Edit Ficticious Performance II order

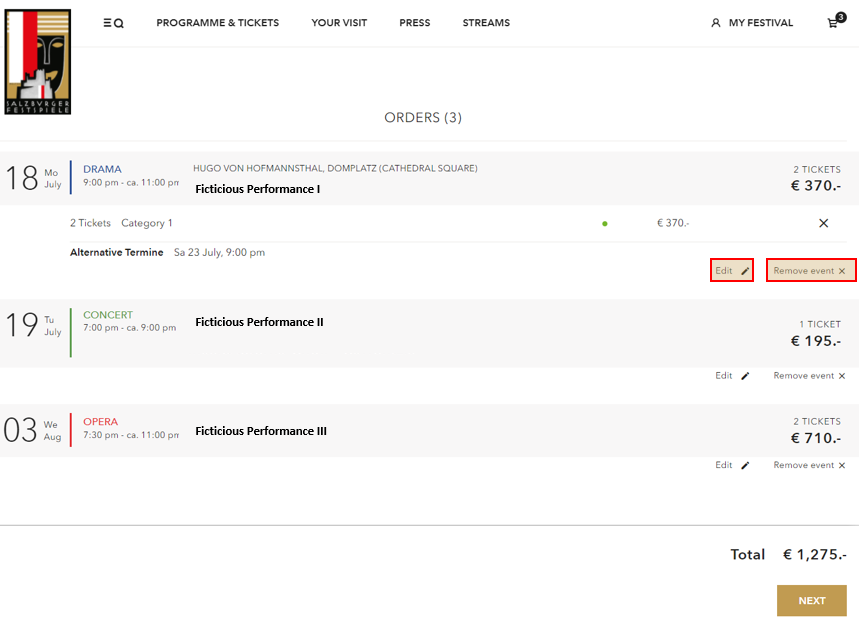point(732,376)
